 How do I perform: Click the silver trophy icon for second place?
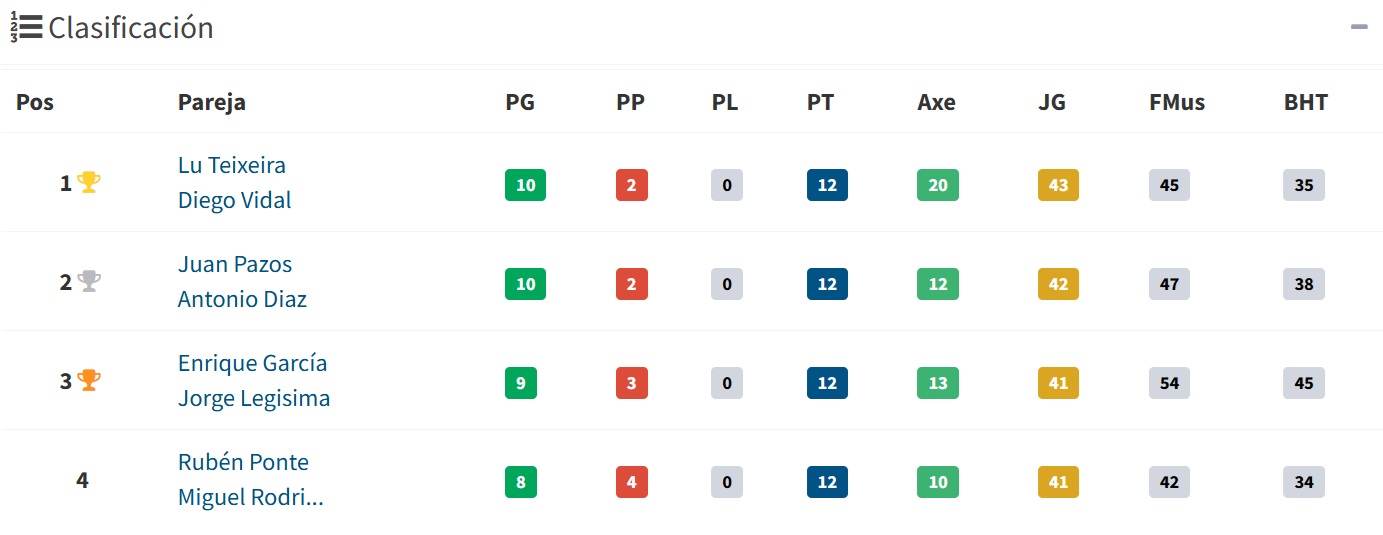[89, 282]
